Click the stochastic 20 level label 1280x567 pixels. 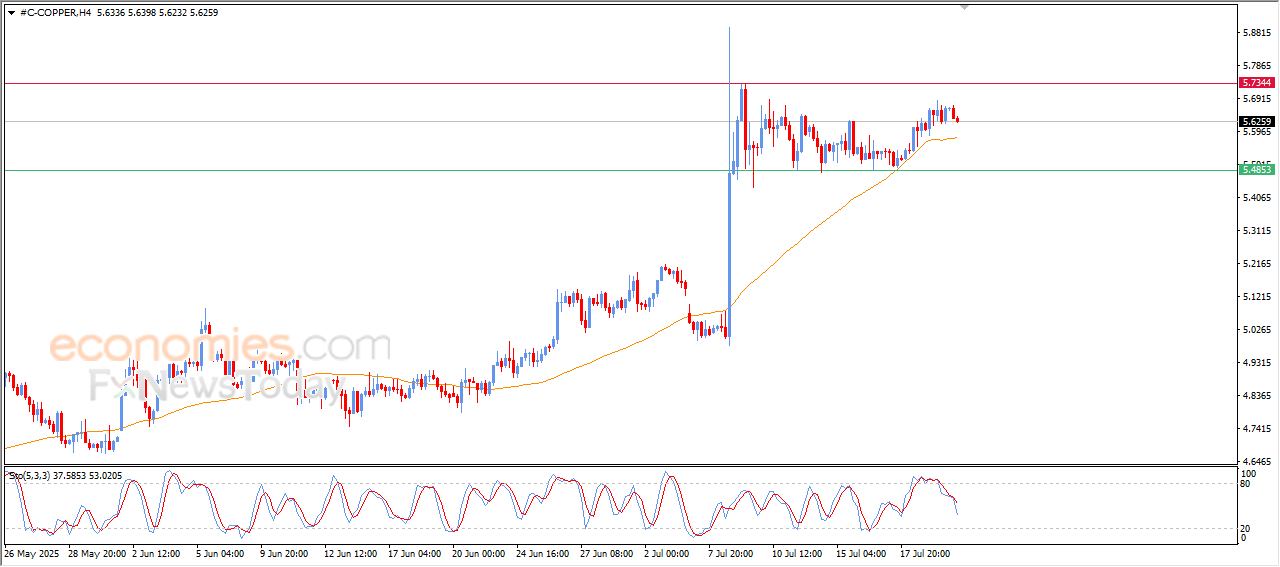click(1245, 528)
